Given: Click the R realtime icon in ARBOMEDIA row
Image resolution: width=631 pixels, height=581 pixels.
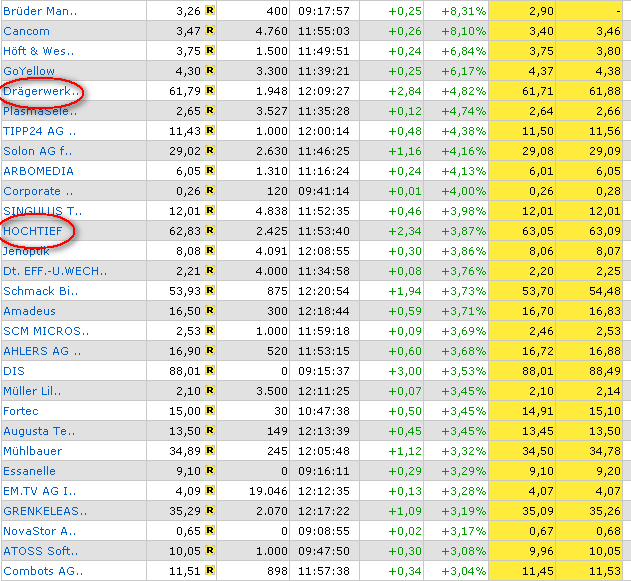Looking at the screenshot, I should (x=210, y=170).
